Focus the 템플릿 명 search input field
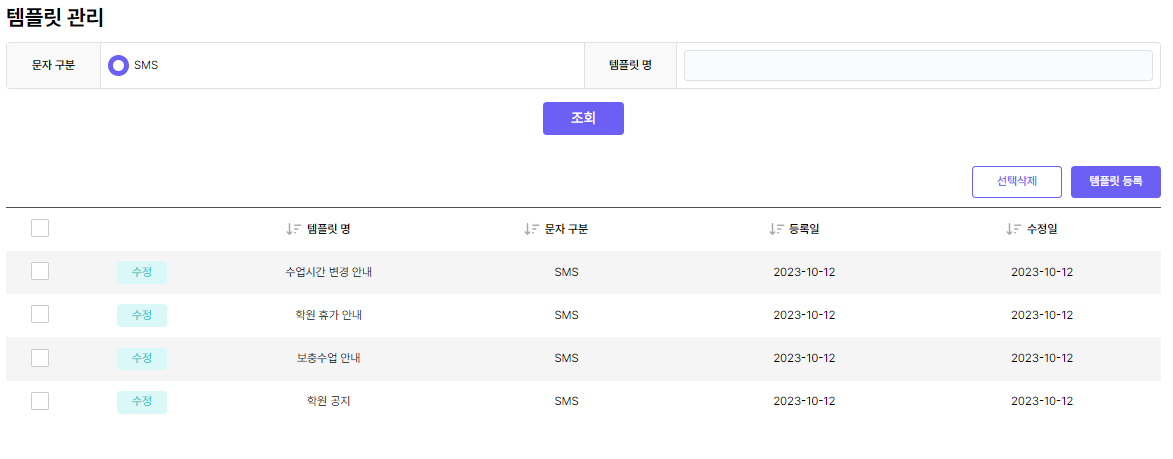The width and height of the screenshot is (1173, 459). click(917, 65)
